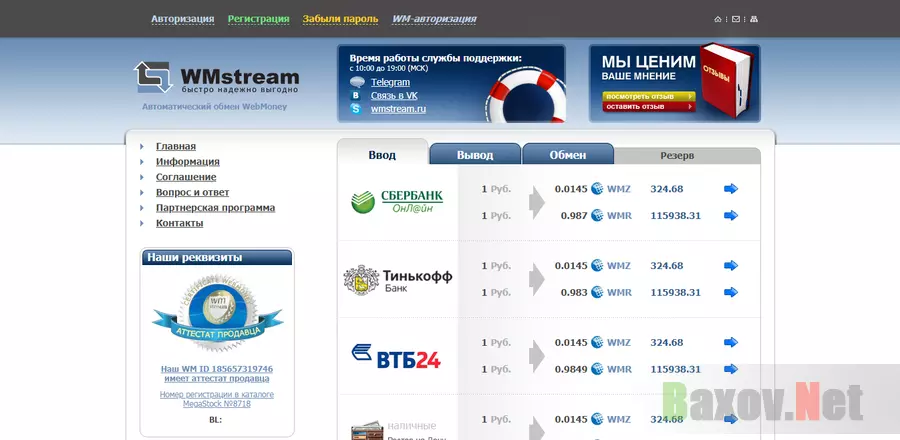This screenshot has height=440, width=900.
Task: Click the lifebuoy image in the support banner
Action: point(525,96)
